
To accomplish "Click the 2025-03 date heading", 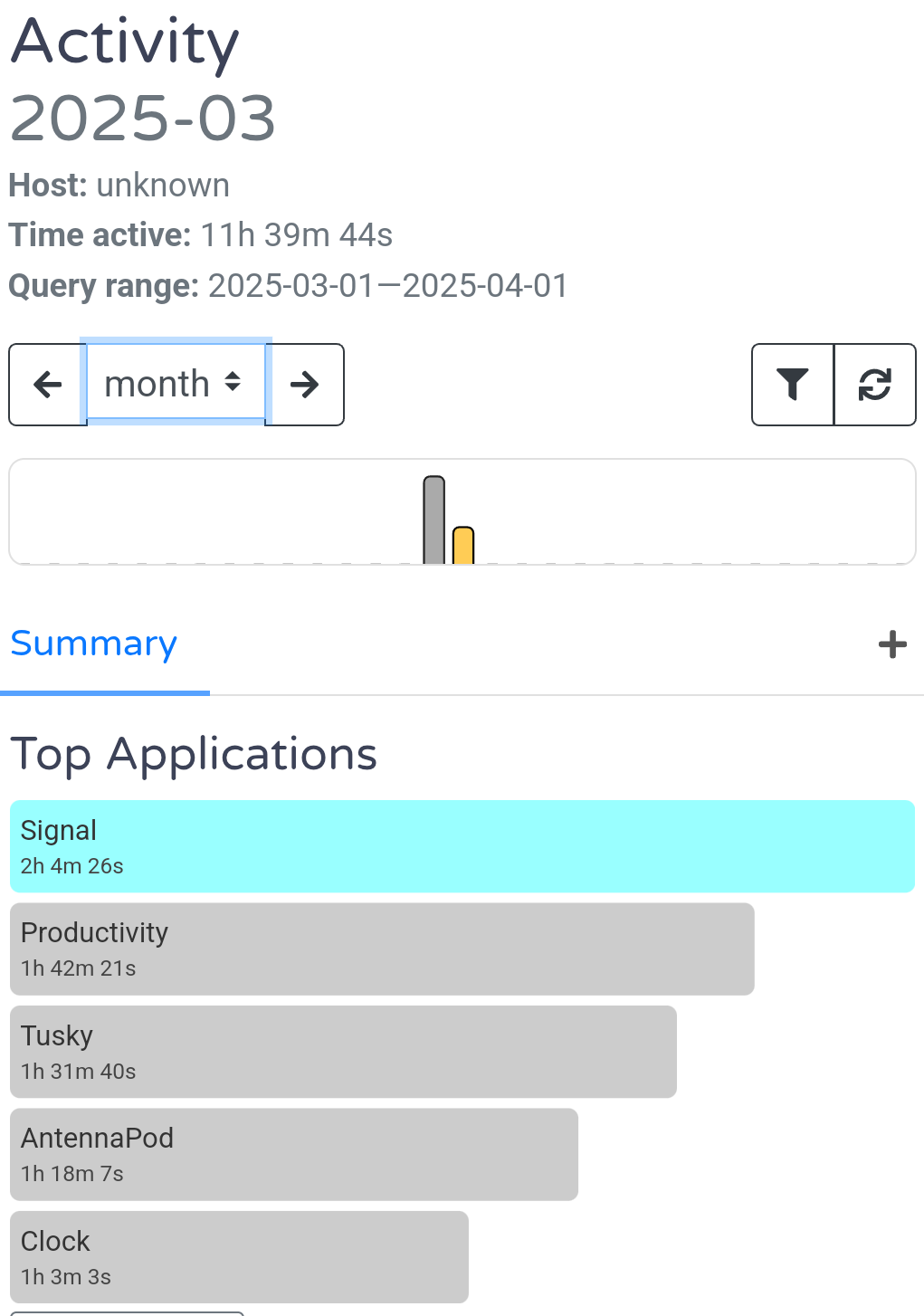I will coord(143,119).
